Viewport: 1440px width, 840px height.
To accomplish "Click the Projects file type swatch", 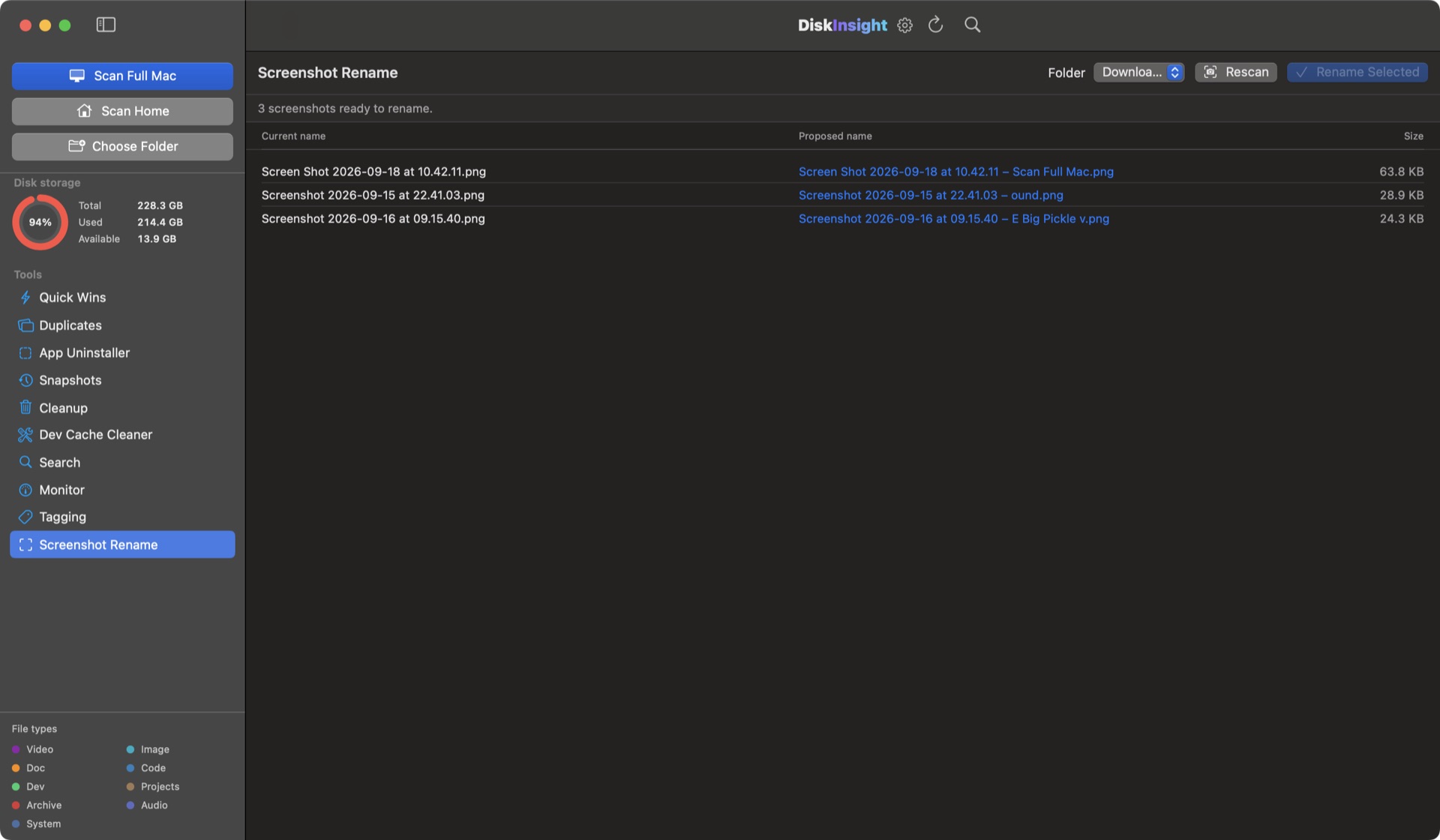I will pyautogui.click(x=130, y=787).
